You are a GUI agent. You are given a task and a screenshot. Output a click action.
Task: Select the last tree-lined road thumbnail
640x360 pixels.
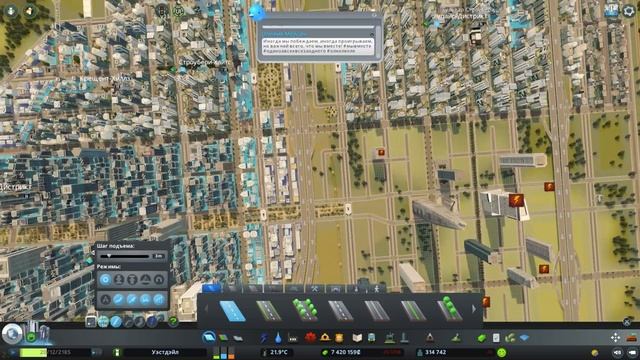pos(450,309)
